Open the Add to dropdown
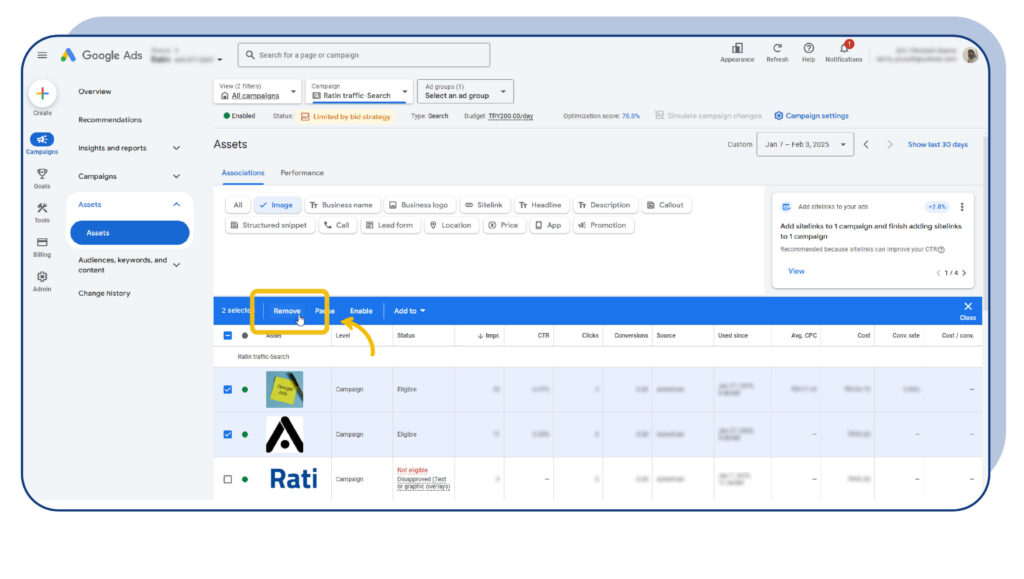The image size is (1024, 579). [409, 311]
